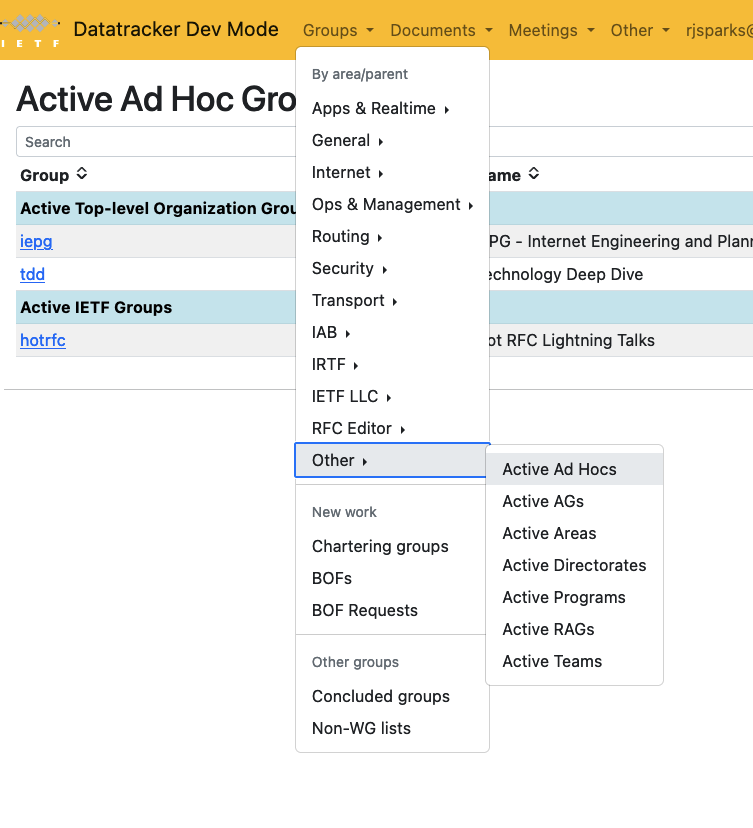
Task: Sort table by Name column arrows
Action: pyautogui.click(x=534, y=174)
